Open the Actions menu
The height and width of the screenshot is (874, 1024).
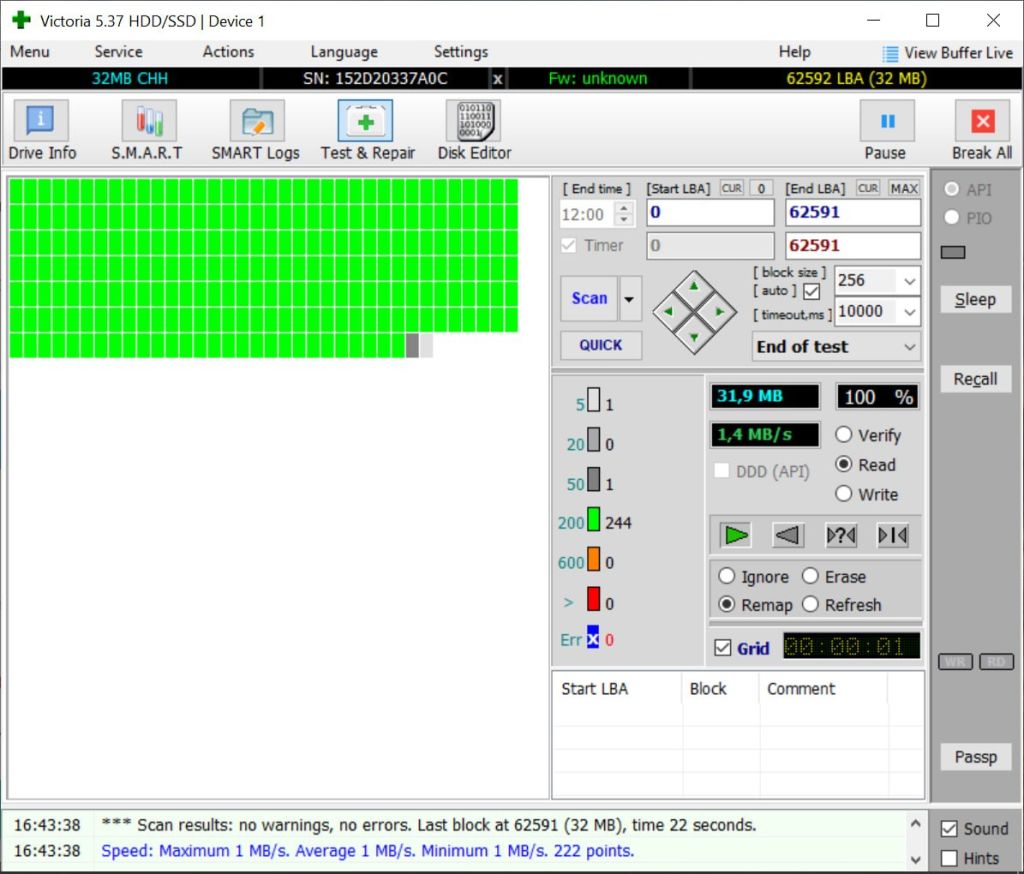coord(228,52)
